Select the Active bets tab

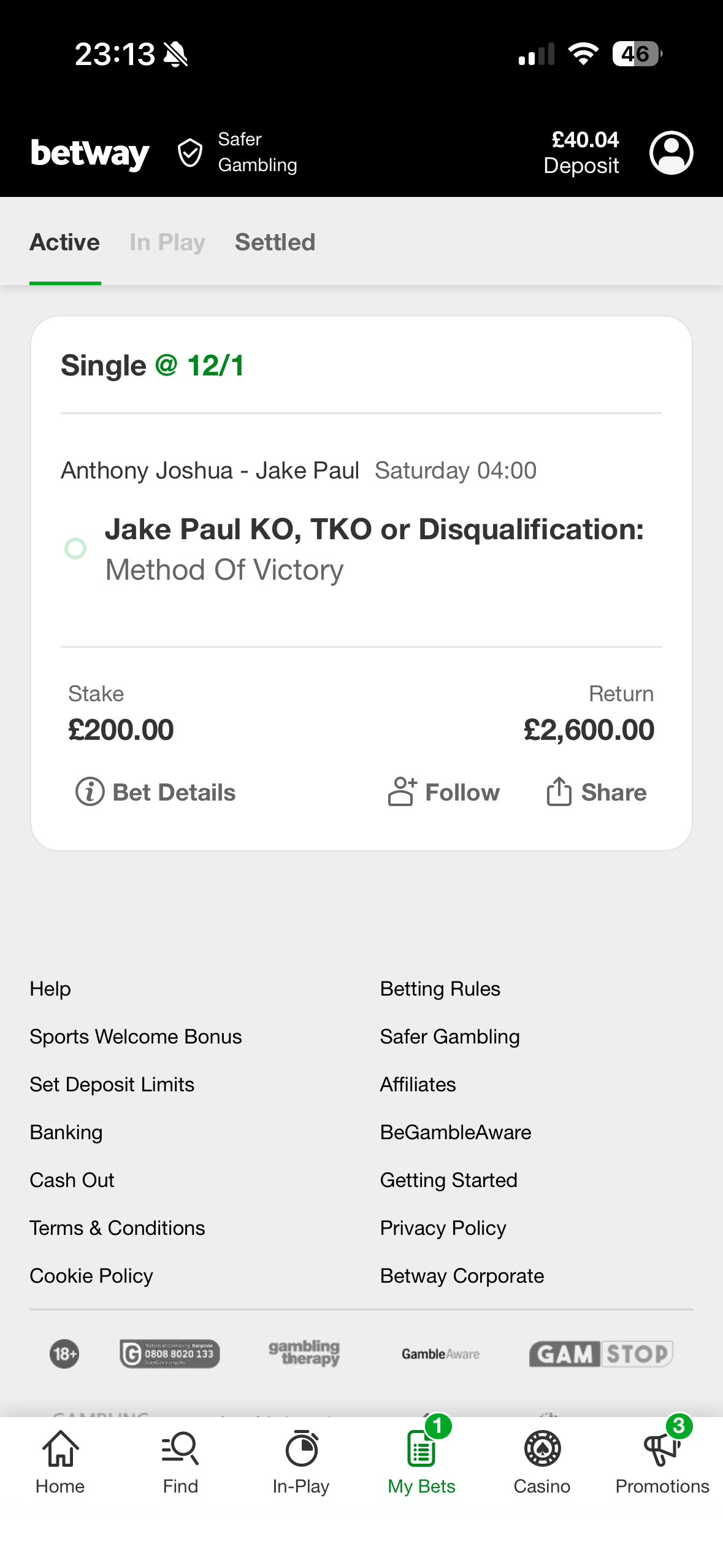click(x=65, y=242)
